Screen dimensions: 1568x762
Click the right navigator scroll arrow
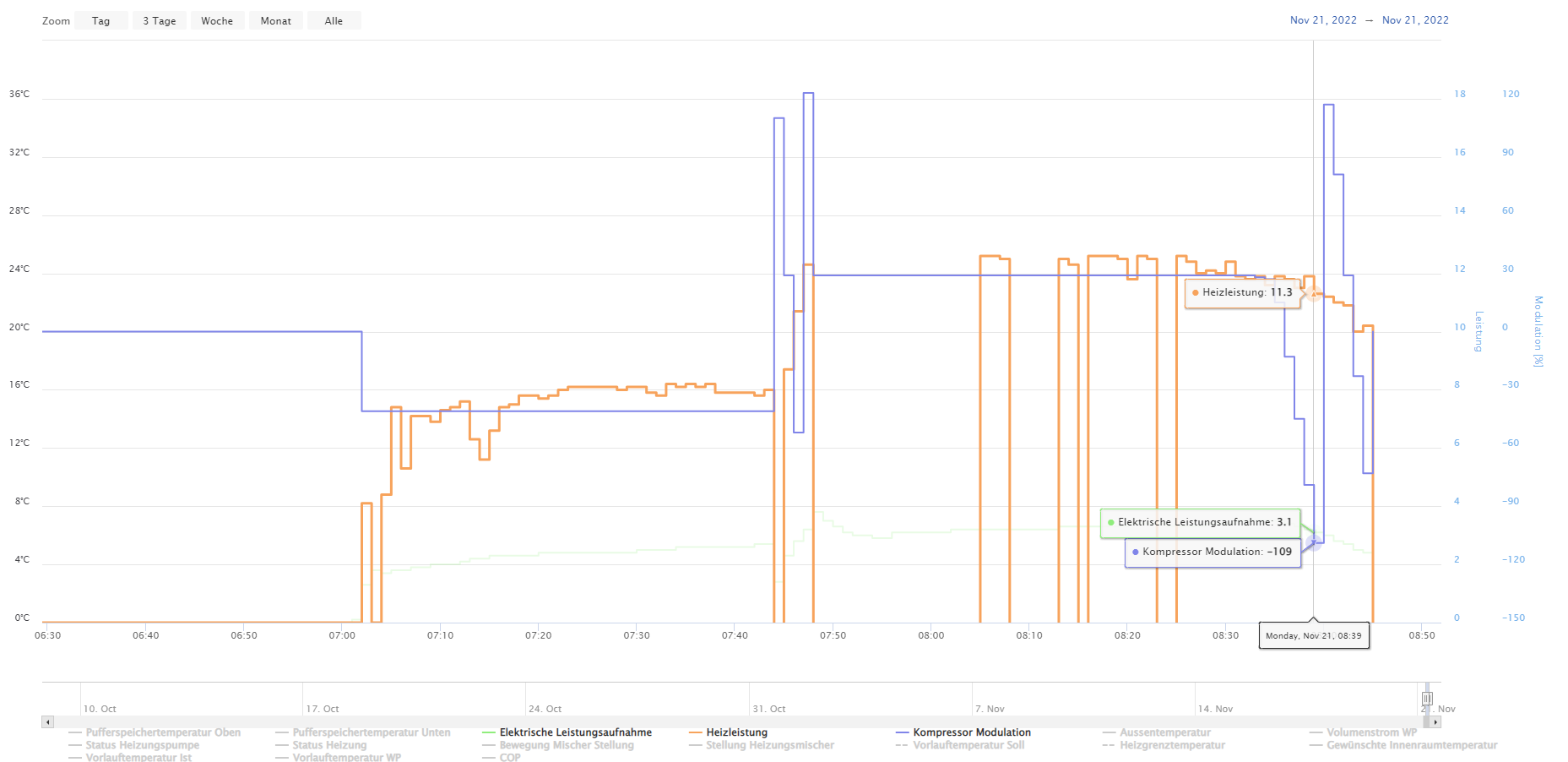(x=1434, y=721)
